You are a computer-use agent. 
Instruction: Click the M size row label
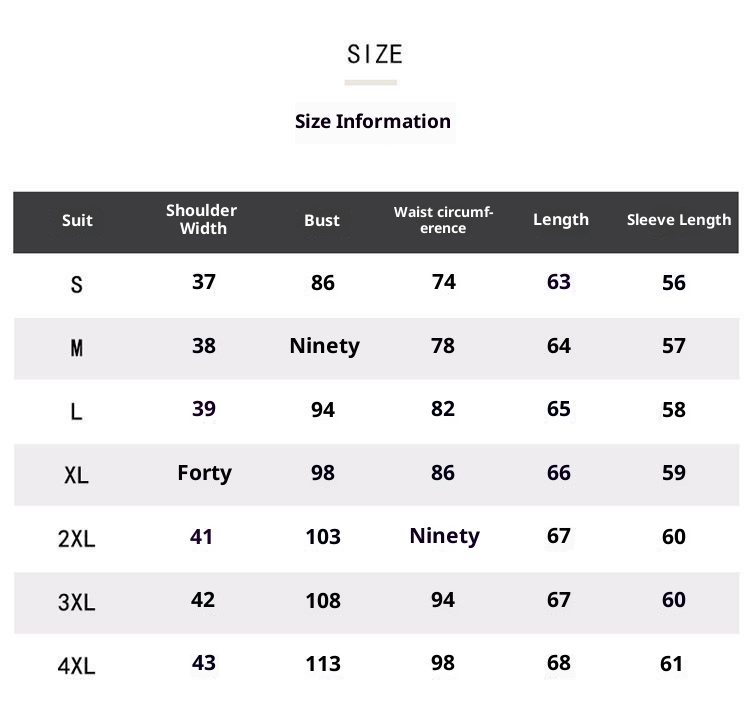click(77, 348)
